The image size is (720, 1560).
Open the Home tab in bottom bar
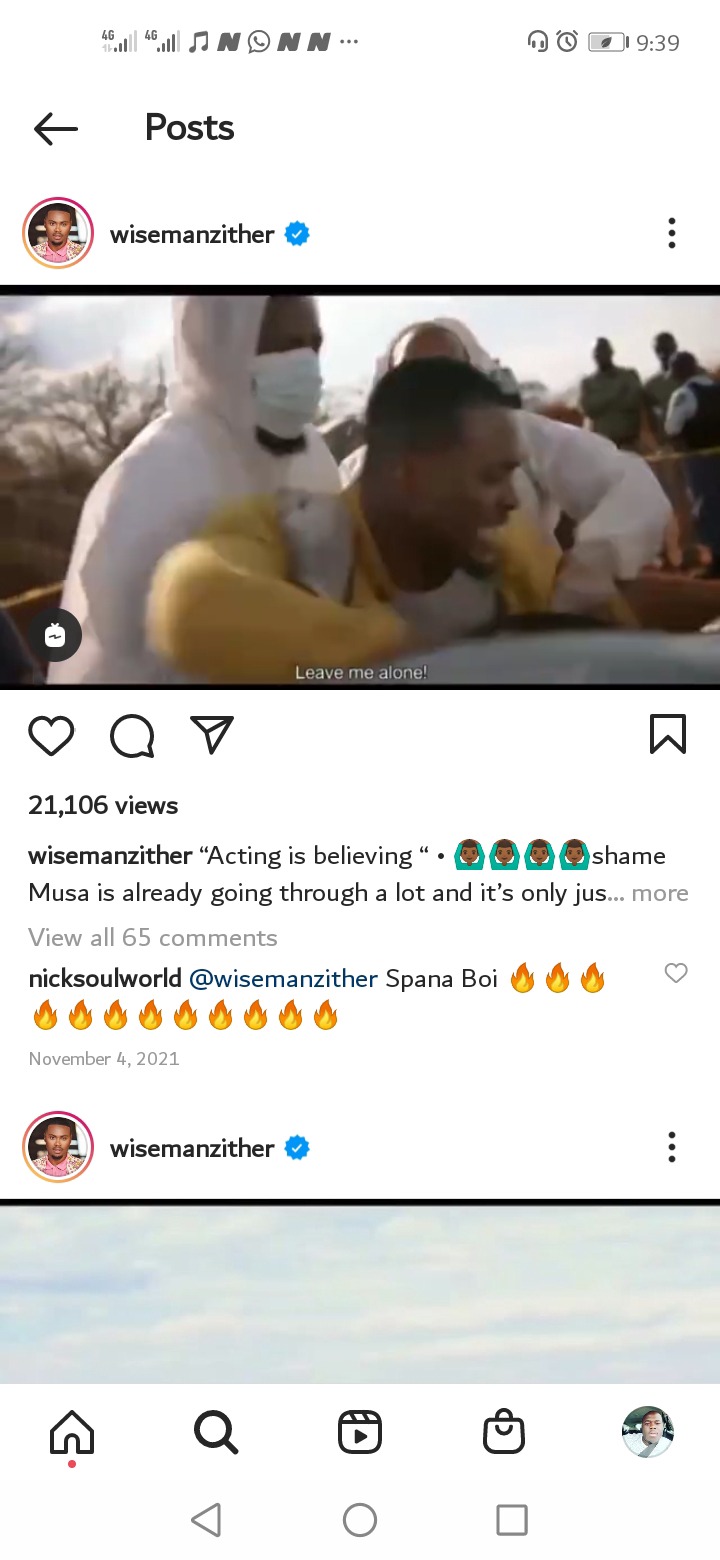click(x=72, y=1434)
